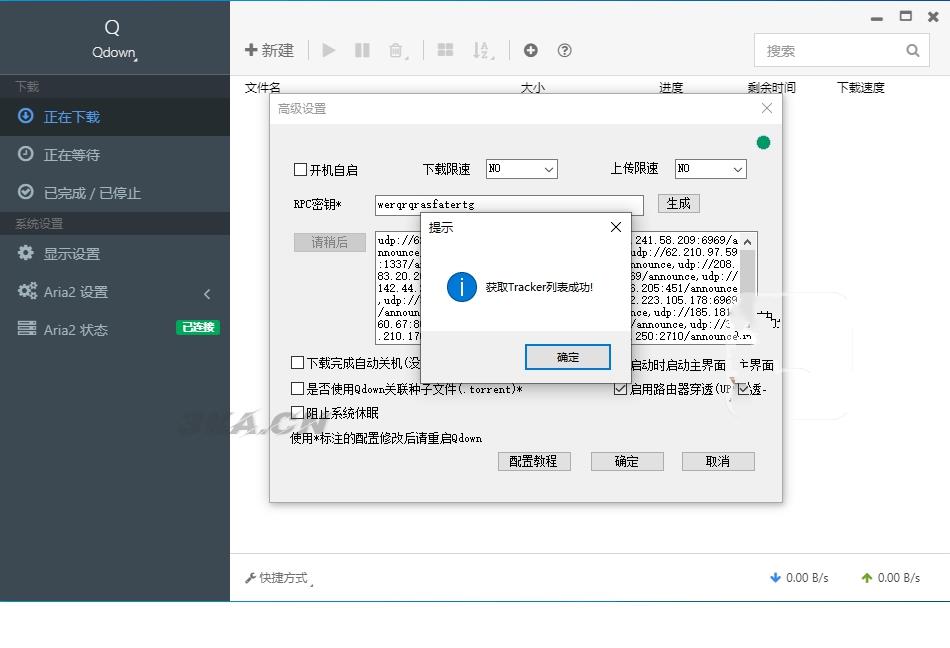Toggle Qdown torrent file association checkbox
Screen dimensions: 950x648
297,388
